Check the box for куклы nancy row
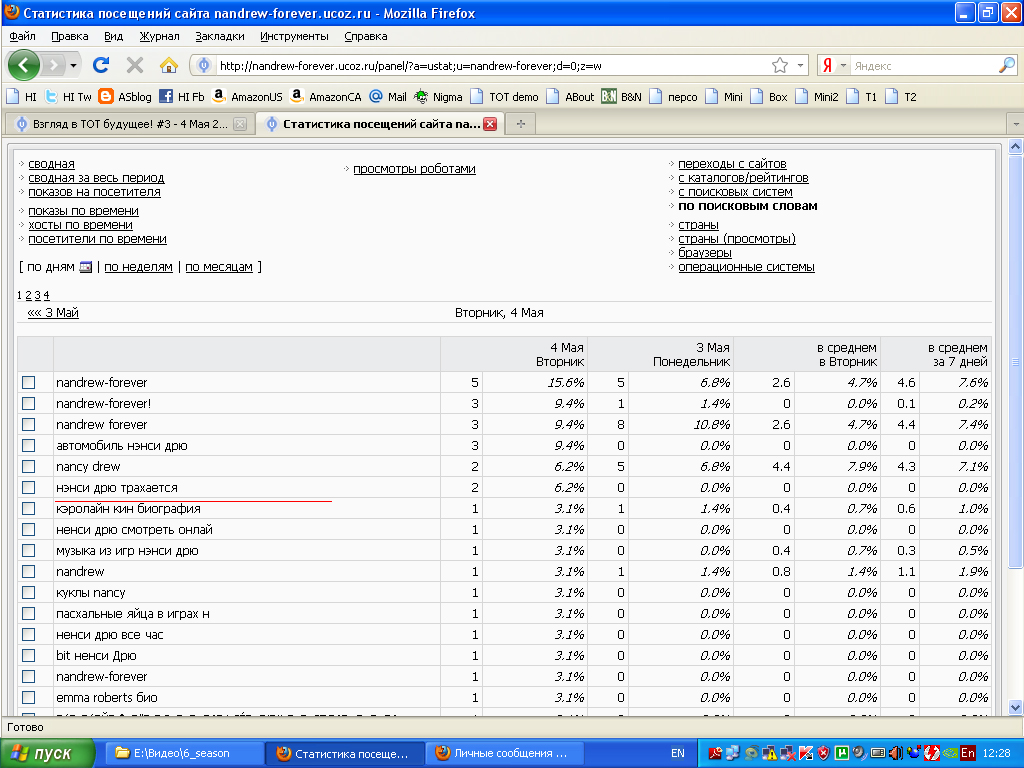Image resolution: width=1024 pixels, height=768 pixels. coord(28,592)
